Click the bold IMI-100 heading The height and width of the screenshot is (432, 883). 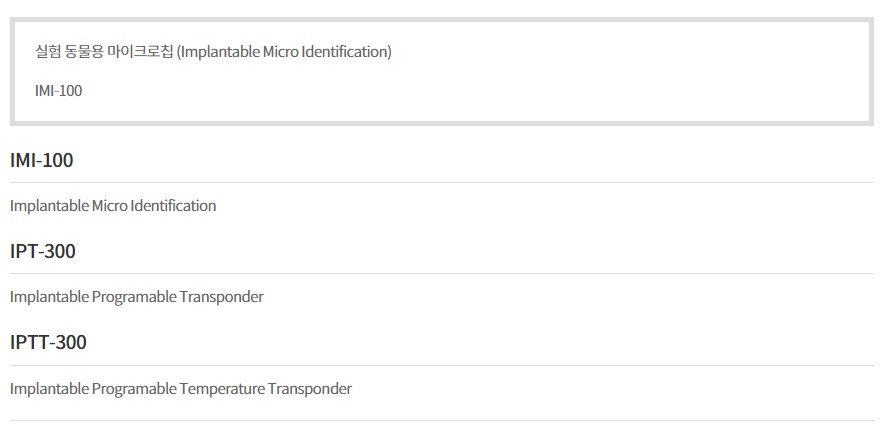(42, 160)
